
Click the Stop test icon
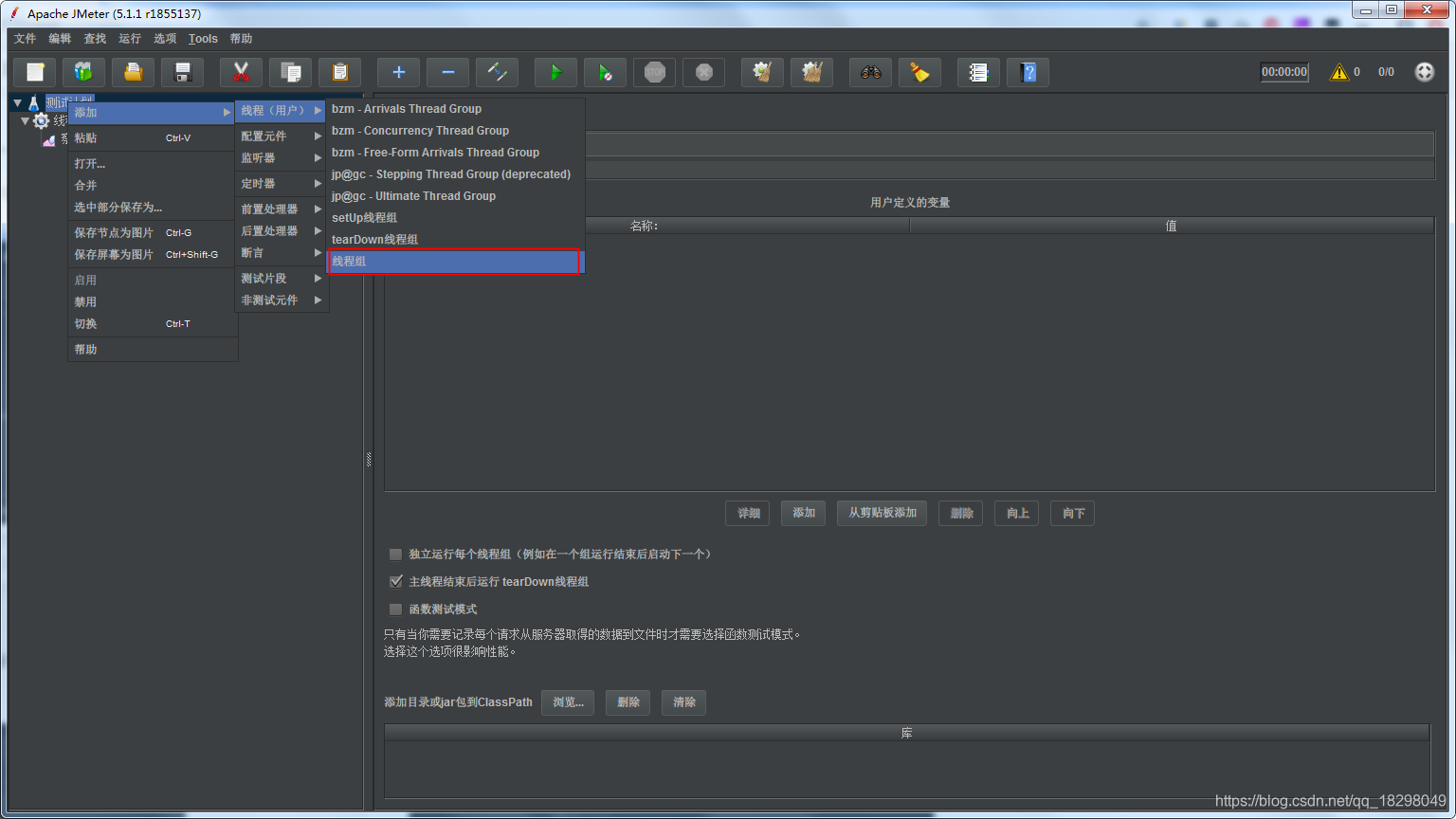pos(655,72)
